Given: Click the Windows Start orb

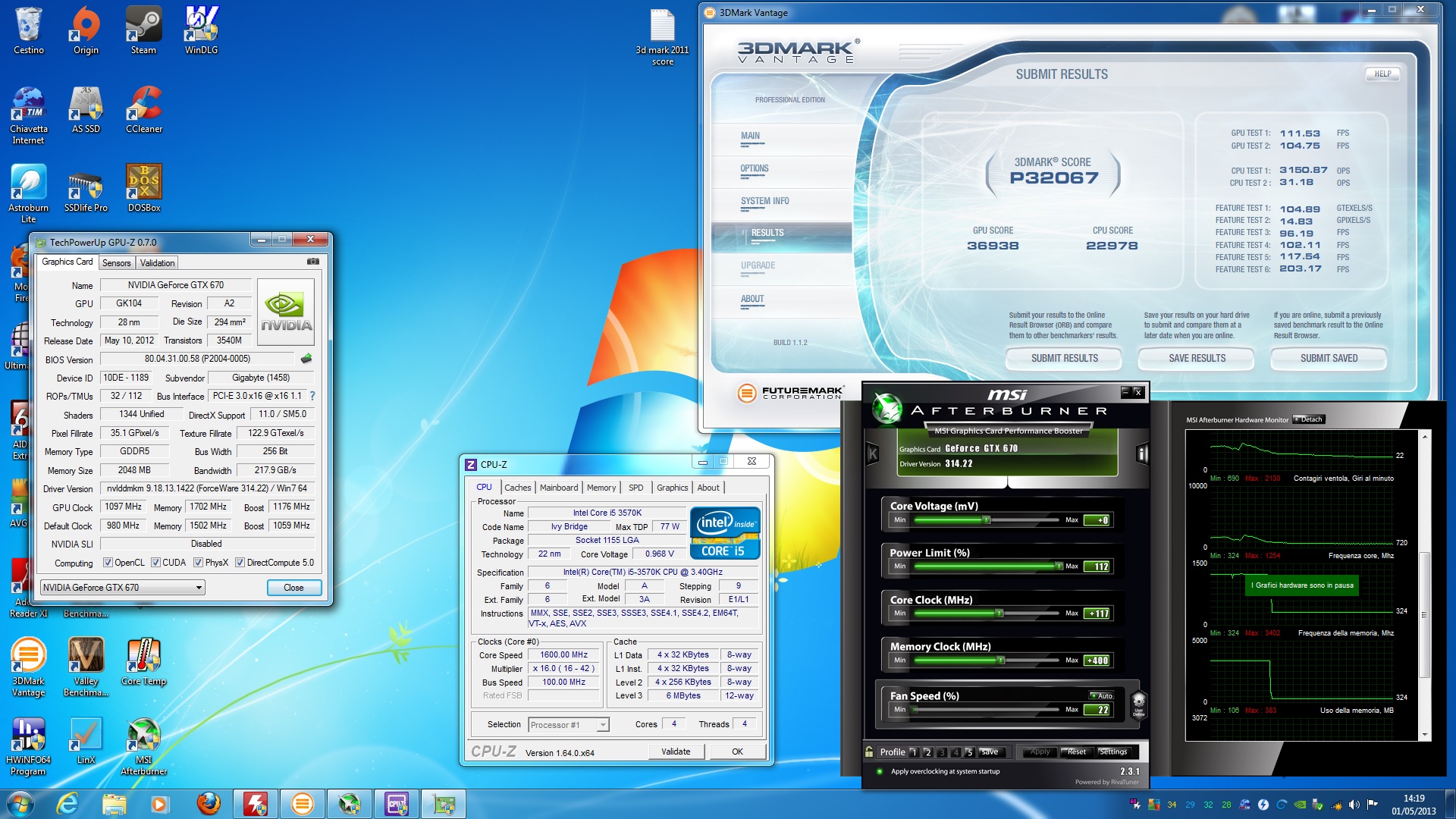Looking at the screenshot, I should coord(20,804).
